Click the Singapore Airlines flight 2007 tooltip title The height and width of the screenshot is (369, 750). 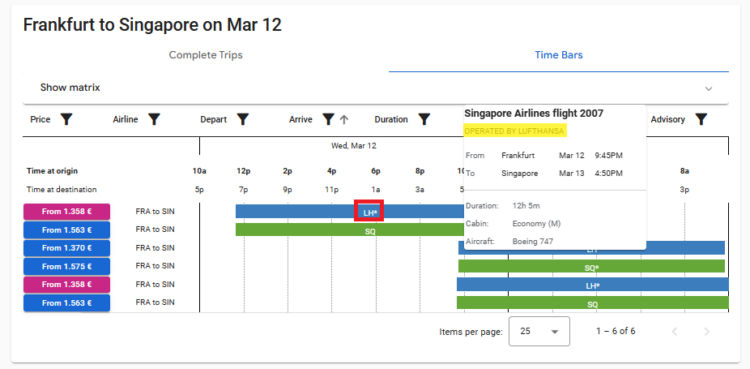click(x=534, y=113)
